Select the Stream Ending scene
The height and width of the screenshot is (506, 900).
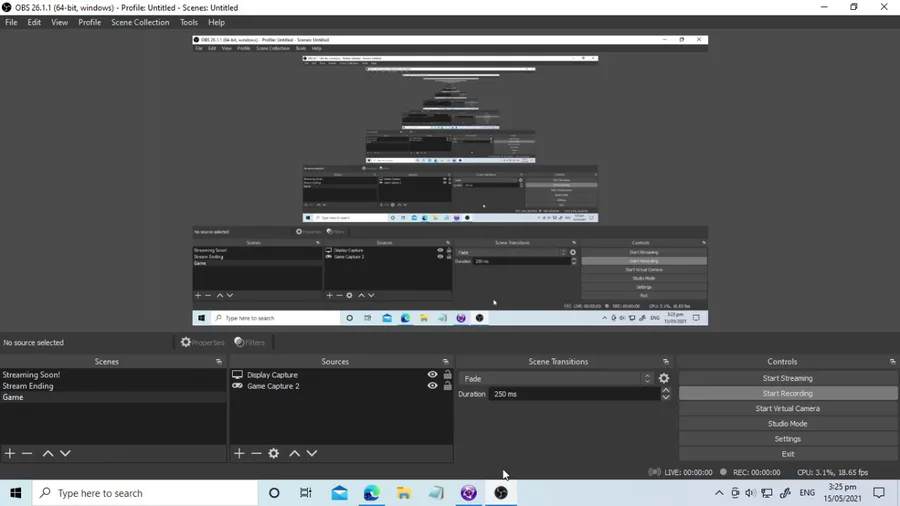[113, 386]
